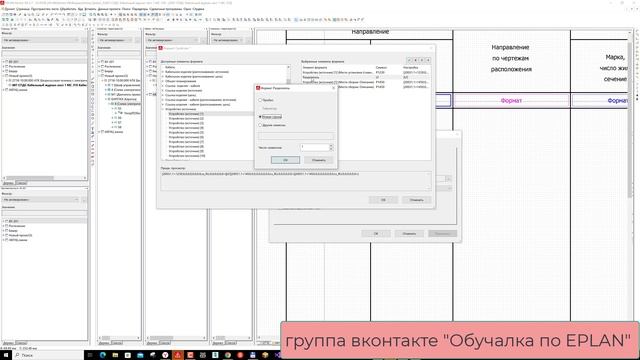Click the other-symbols text field in separator dialog
640x360 pixels.
click(296, 136)
